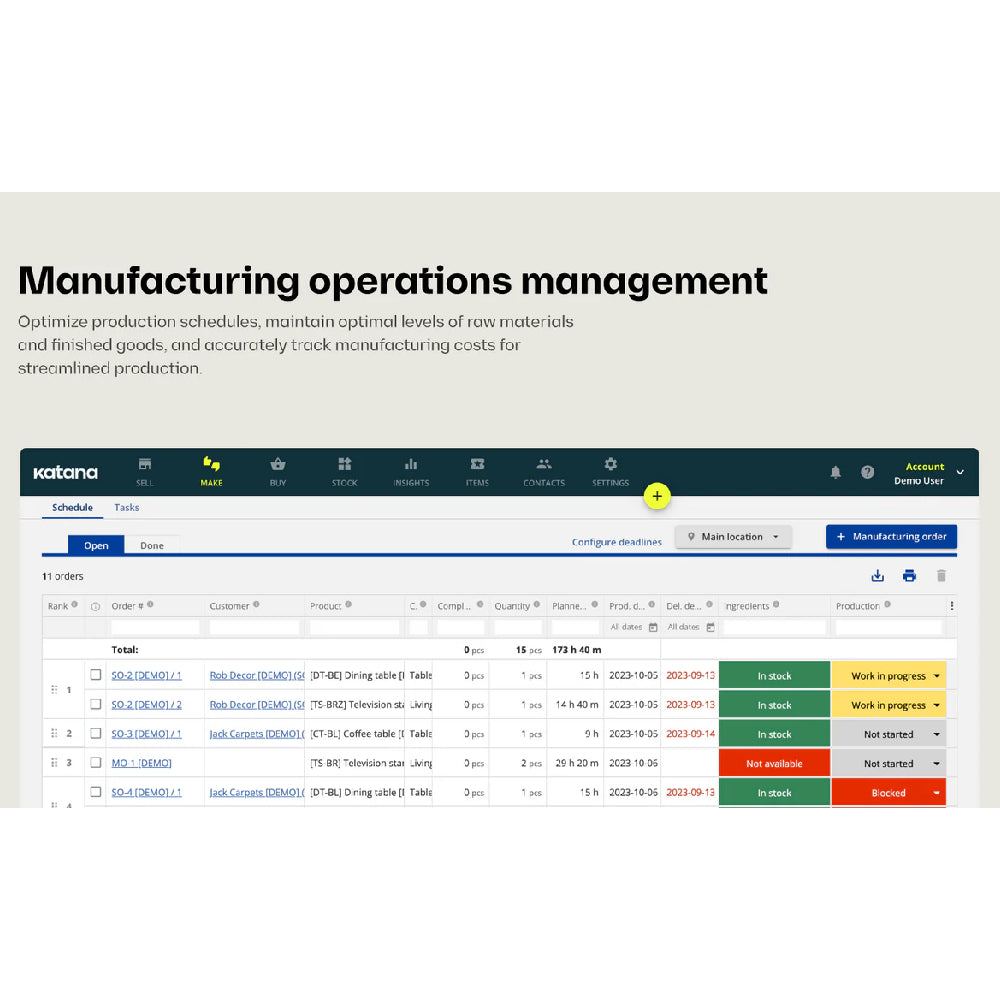This screenshot has width=1000, height=1000.
Task: Open the Make section icon
Action: (211, 464)
